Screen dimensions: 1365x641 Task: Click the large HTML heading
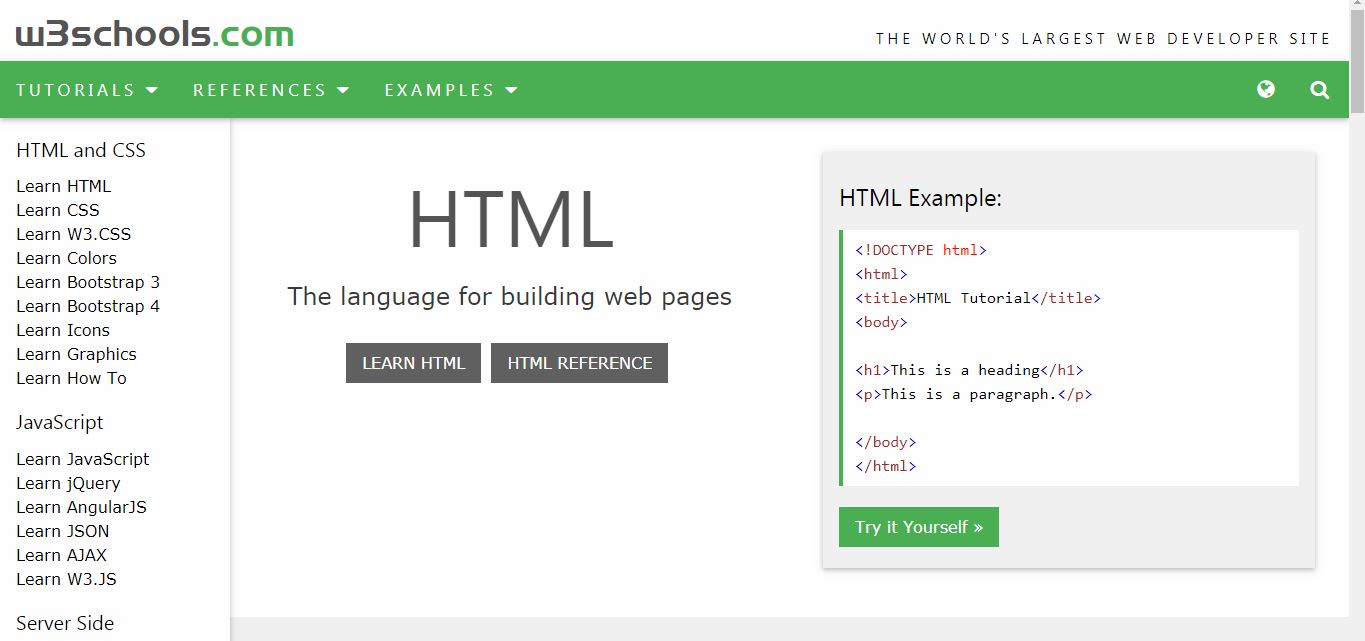tap(510, 220)
